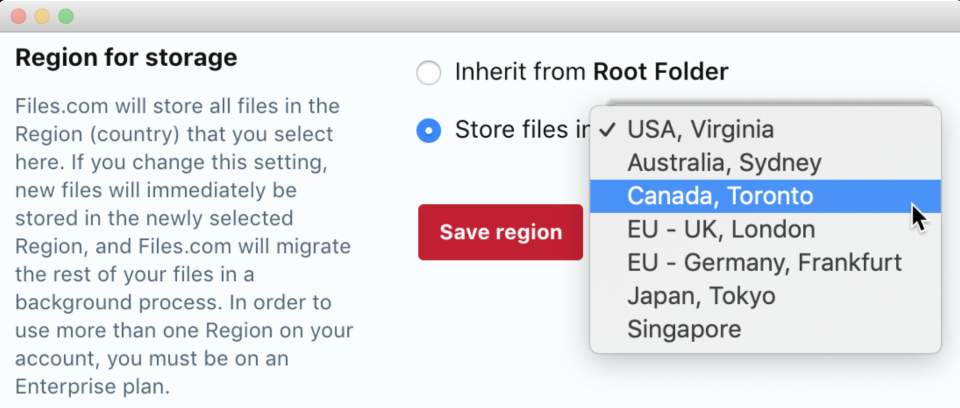Select EU - Germany, Frankfurt region
Screen dimensions: 960x408
764,263
